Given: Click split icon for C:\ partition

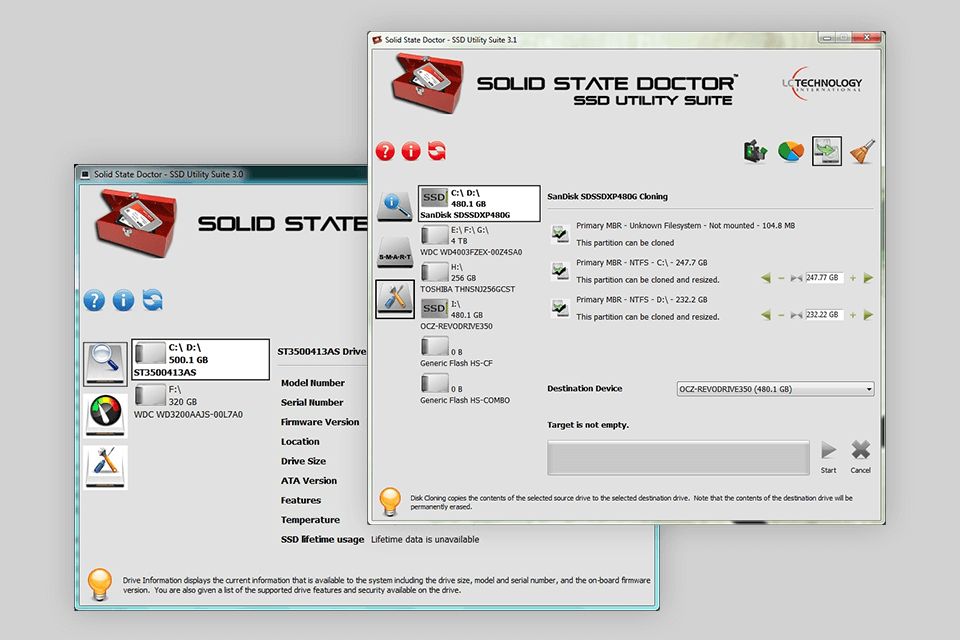Looking at the screenshot, I should 796,278.
